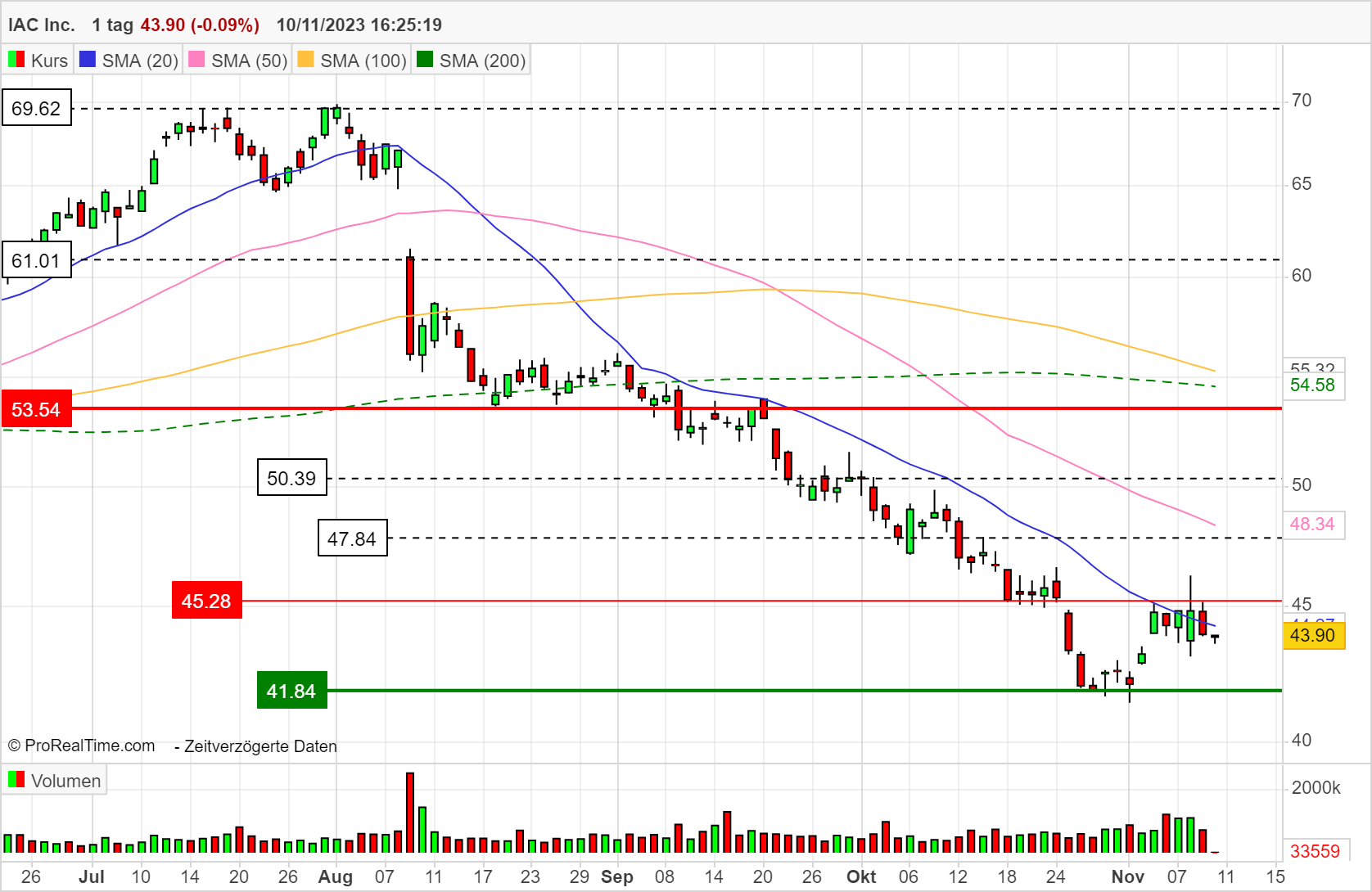The width and height of the screenshot is (1372, 892).
Task: Select the red 45.28 price level label
Action: [206, 601]
